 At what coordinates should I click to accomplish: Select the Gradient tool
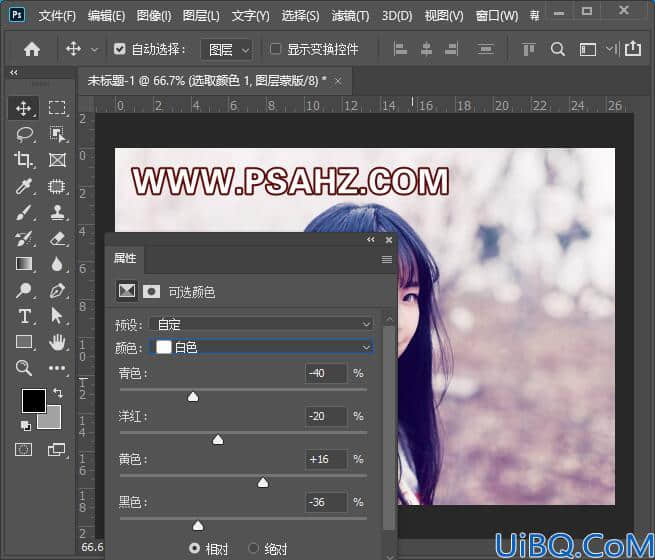pyautogui.click(x=24, y=264)
